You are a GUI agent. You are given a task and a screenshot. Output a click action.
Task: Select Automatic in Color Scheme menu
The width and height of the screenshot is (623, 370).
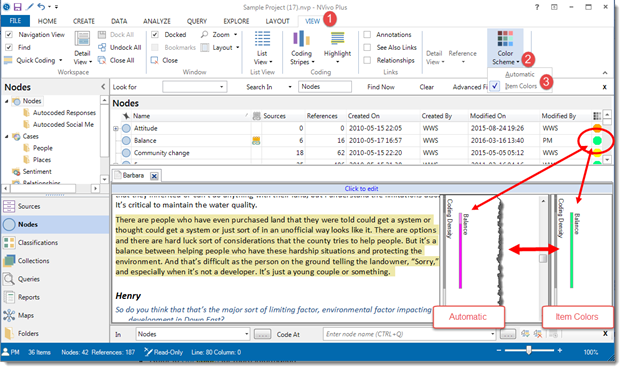(519, 74)
